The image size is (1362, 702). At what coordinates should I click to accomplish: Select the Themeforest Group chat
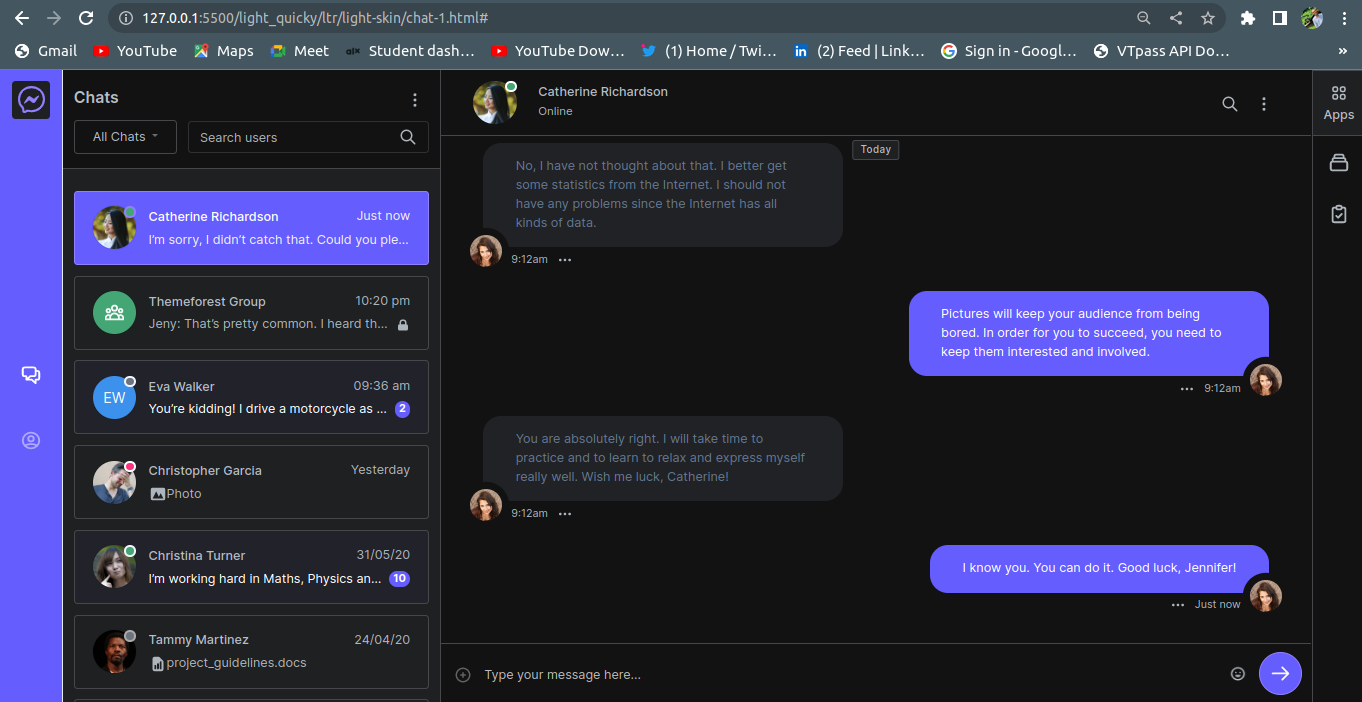251,313
